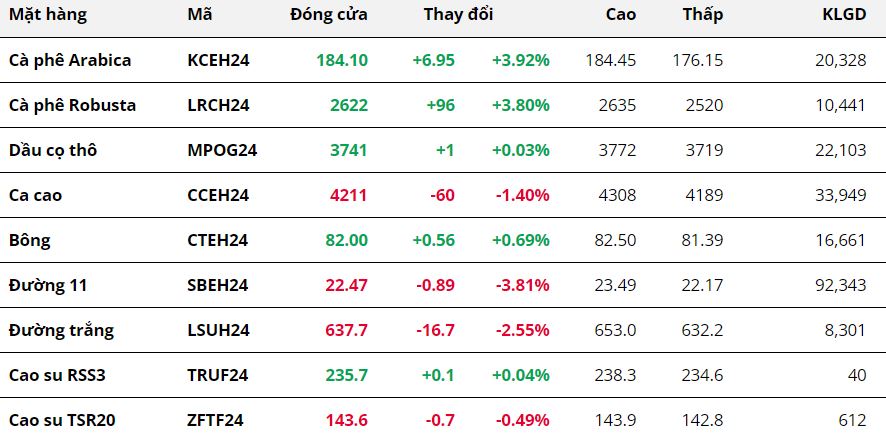
Task: Open Dầu cọ thô commodity name
Action: [53, 150]
